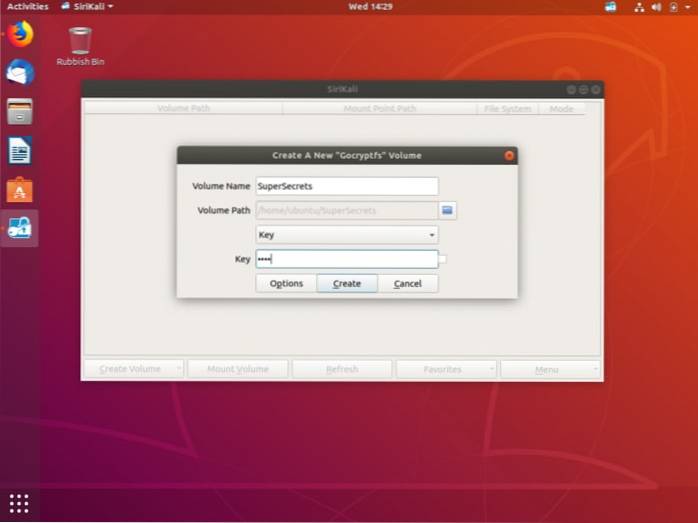Click the Create button

pyautogui.click(x=347, y=284)
